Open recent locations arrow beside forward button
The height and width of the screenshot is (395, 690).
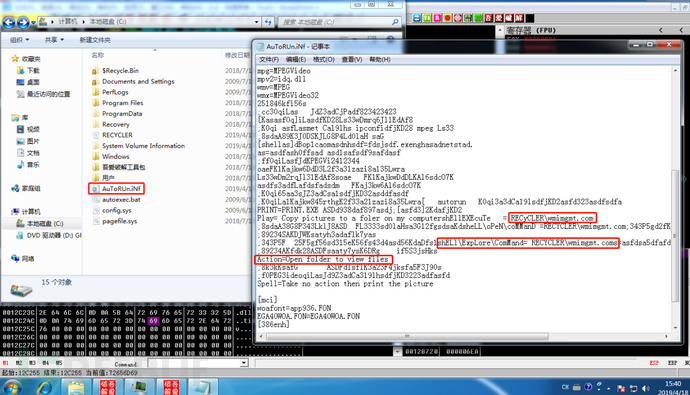(33, 22)
